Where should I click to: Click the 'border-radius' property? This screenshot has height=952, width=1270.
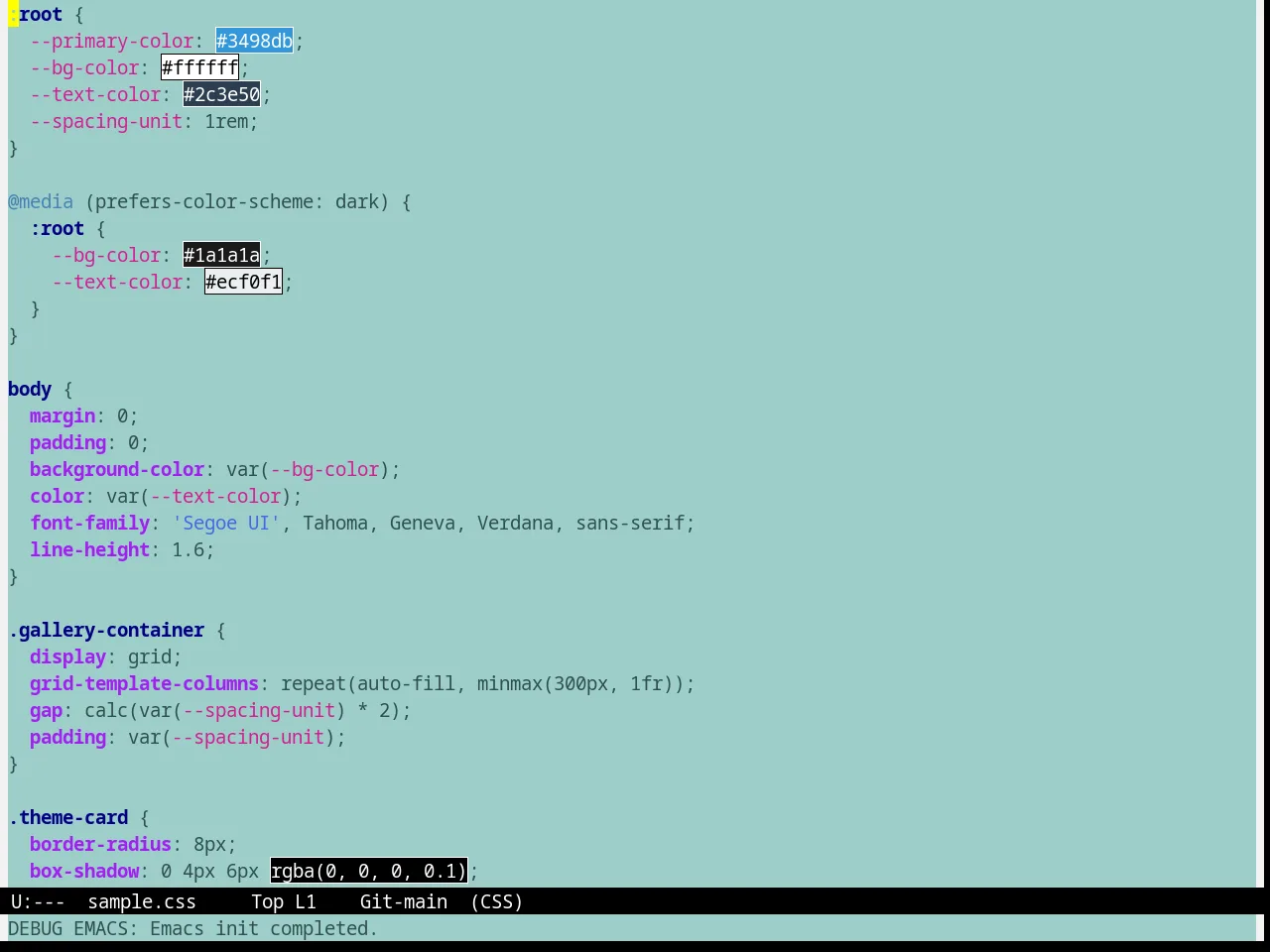101,844
